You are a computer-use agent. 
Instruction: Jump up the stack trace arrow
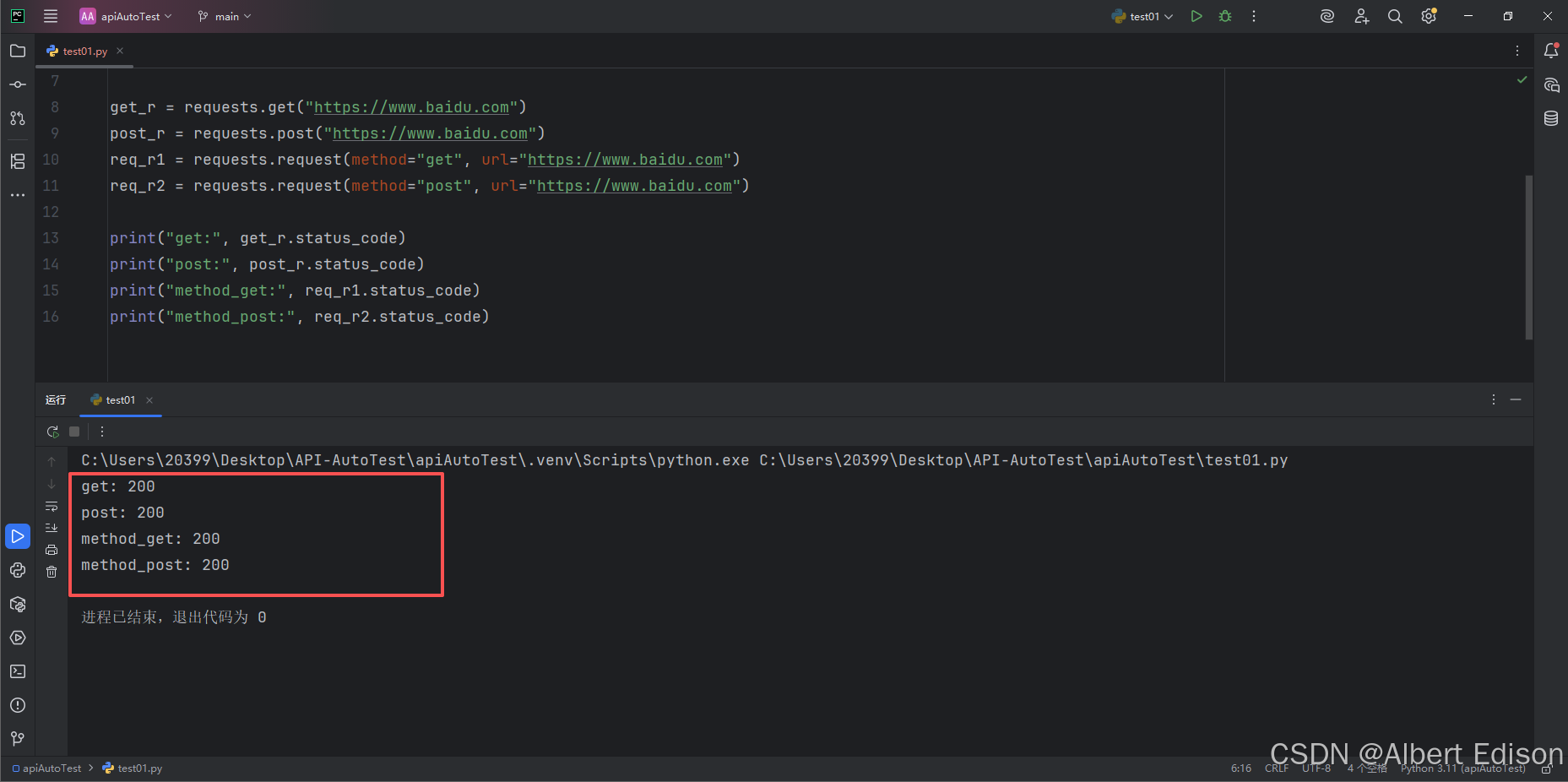[52, 462]
